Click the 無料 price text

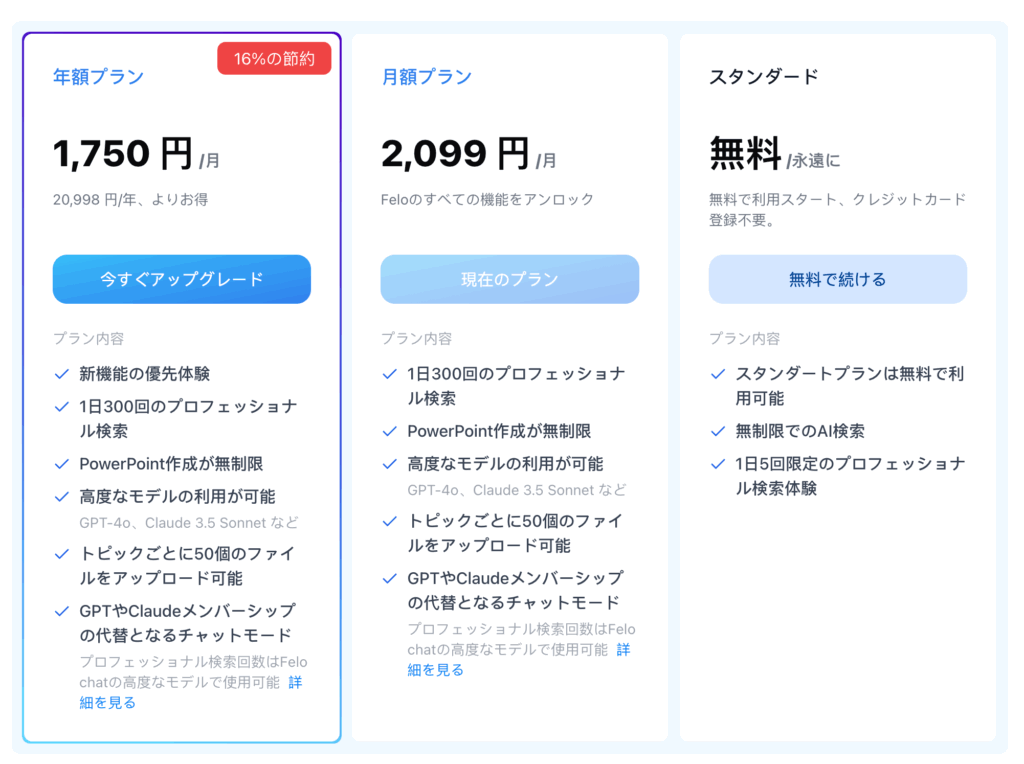pos(745,154)
